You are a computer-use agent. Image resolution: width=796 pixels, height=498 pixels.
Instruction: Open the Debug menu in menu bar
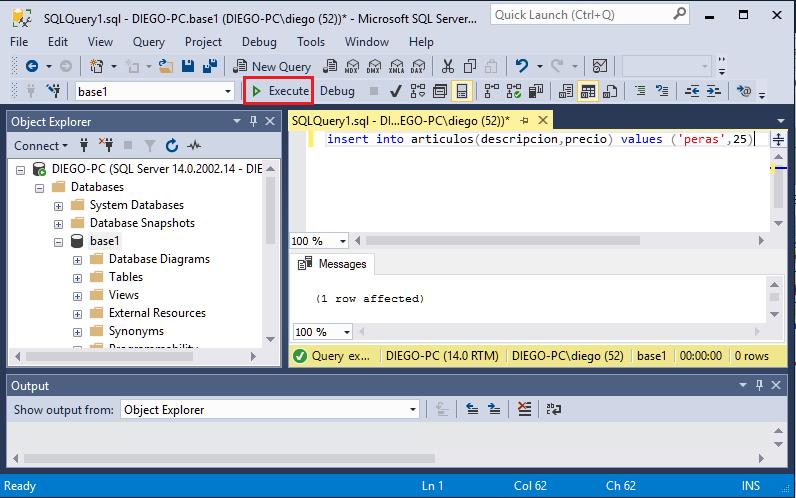click(259, 42)
